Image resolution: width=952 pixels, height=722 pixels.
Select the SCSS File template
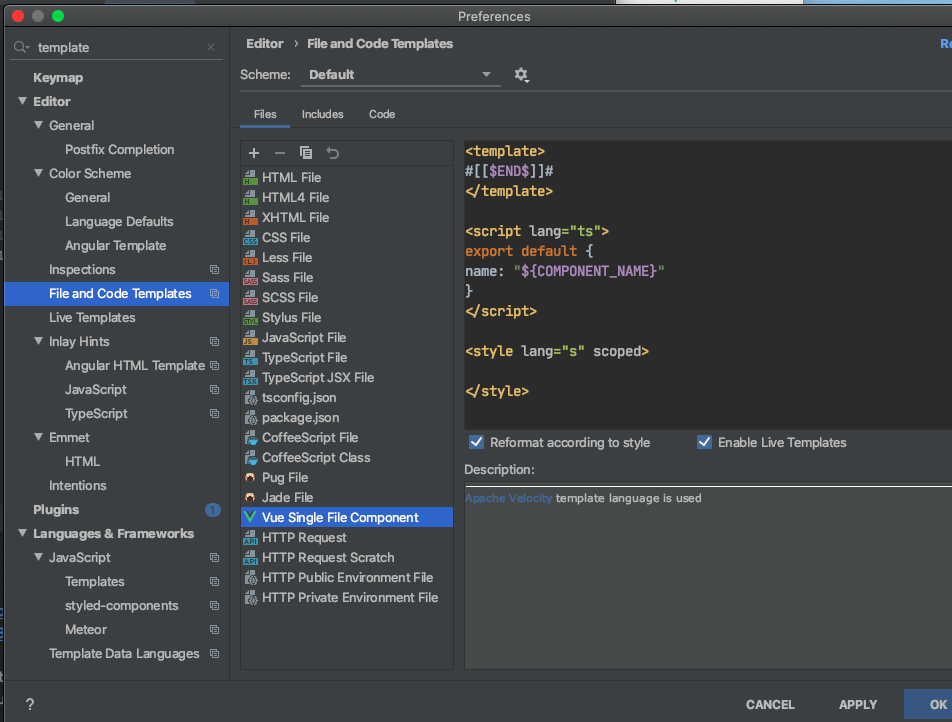pos(347,298)
